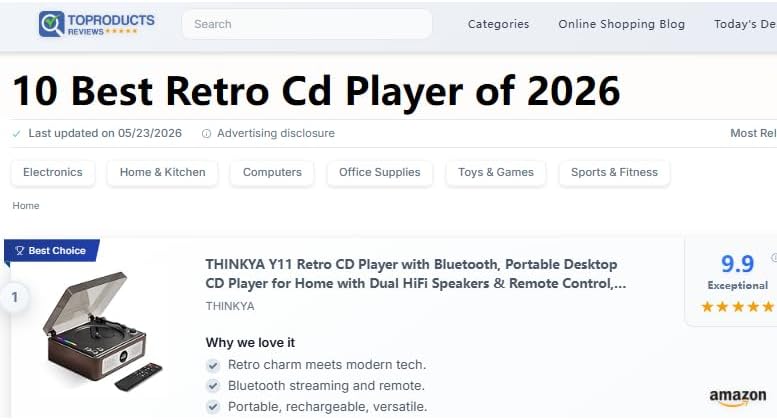Click the Exceptional rating label

(x=738, y=286)
